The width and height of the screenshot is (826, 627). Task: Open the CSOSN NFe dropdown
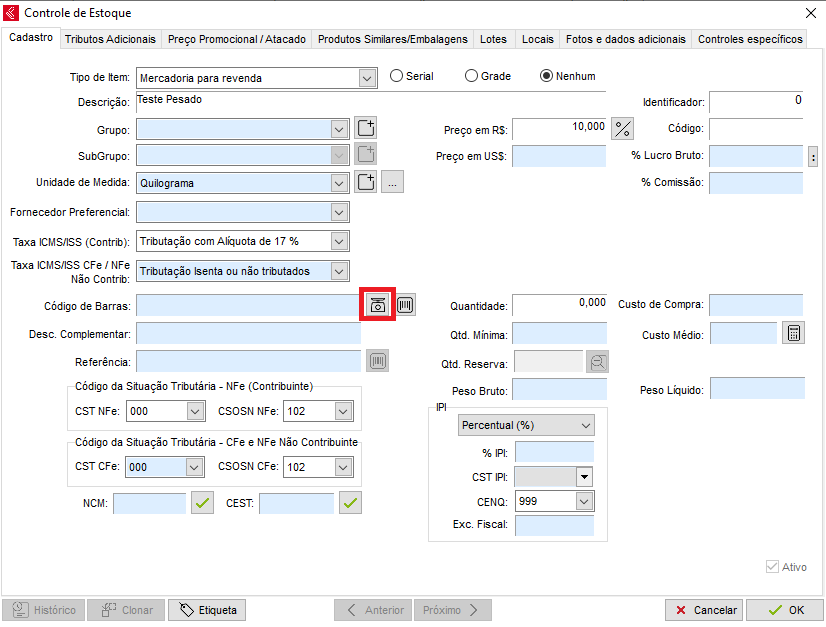point(343,411)
